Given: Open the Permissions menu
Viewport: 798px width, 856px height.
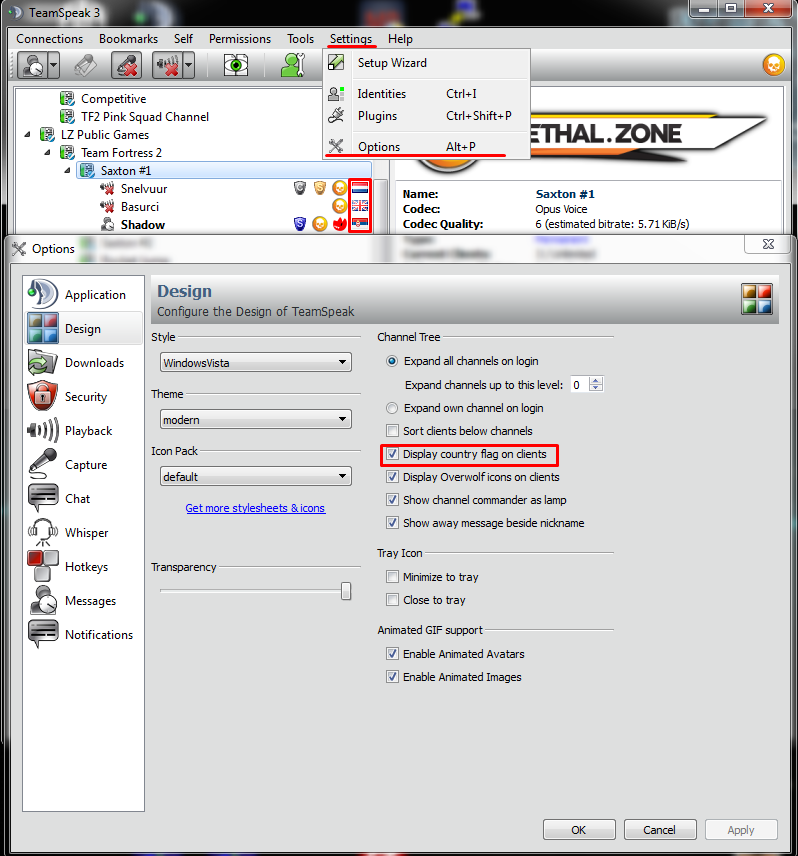Looking at the screenshot, I should pyautogui.click(x=240, y=39).
